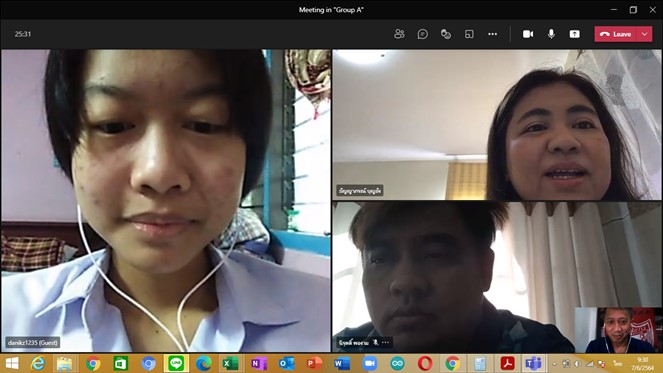
Task: Open Word from the taskbar
Action: click(x=342, y=363)
